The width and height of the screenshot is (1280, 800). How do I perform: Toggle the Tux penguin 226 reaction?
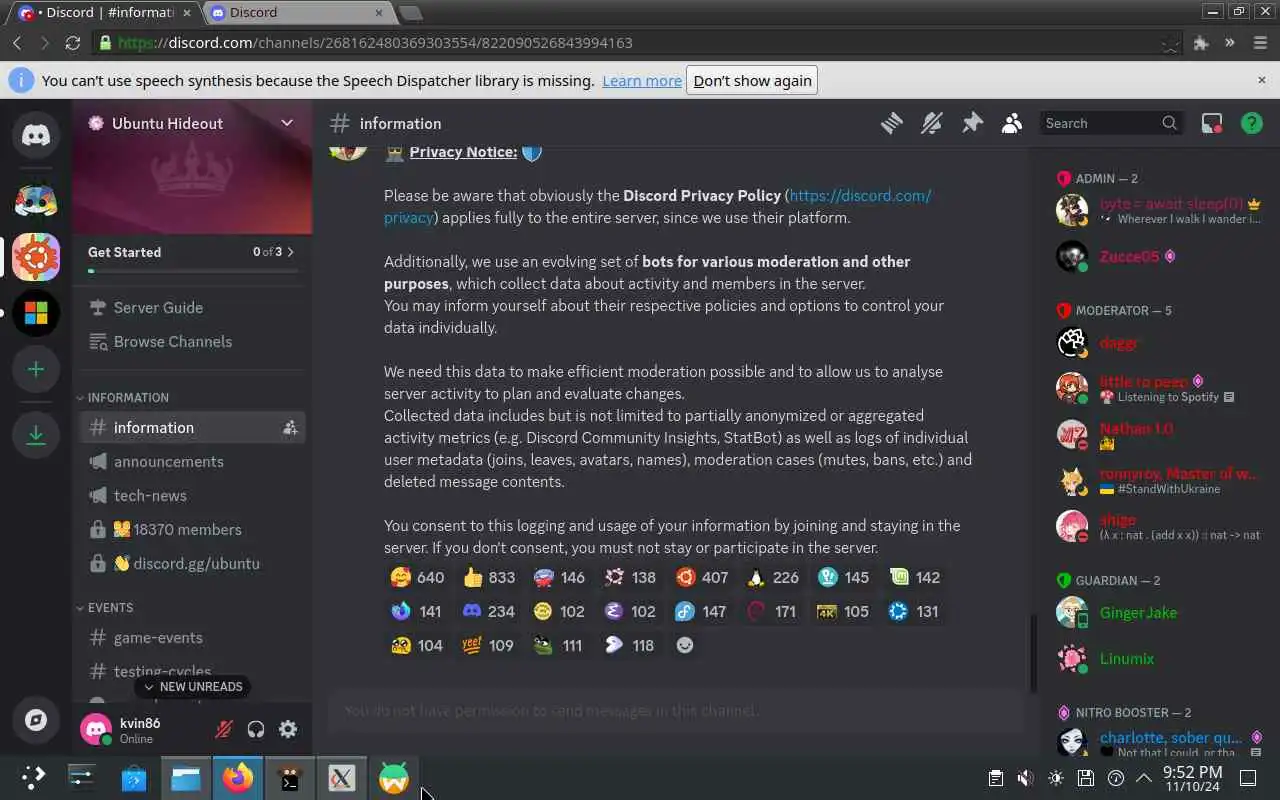(773, 577)
